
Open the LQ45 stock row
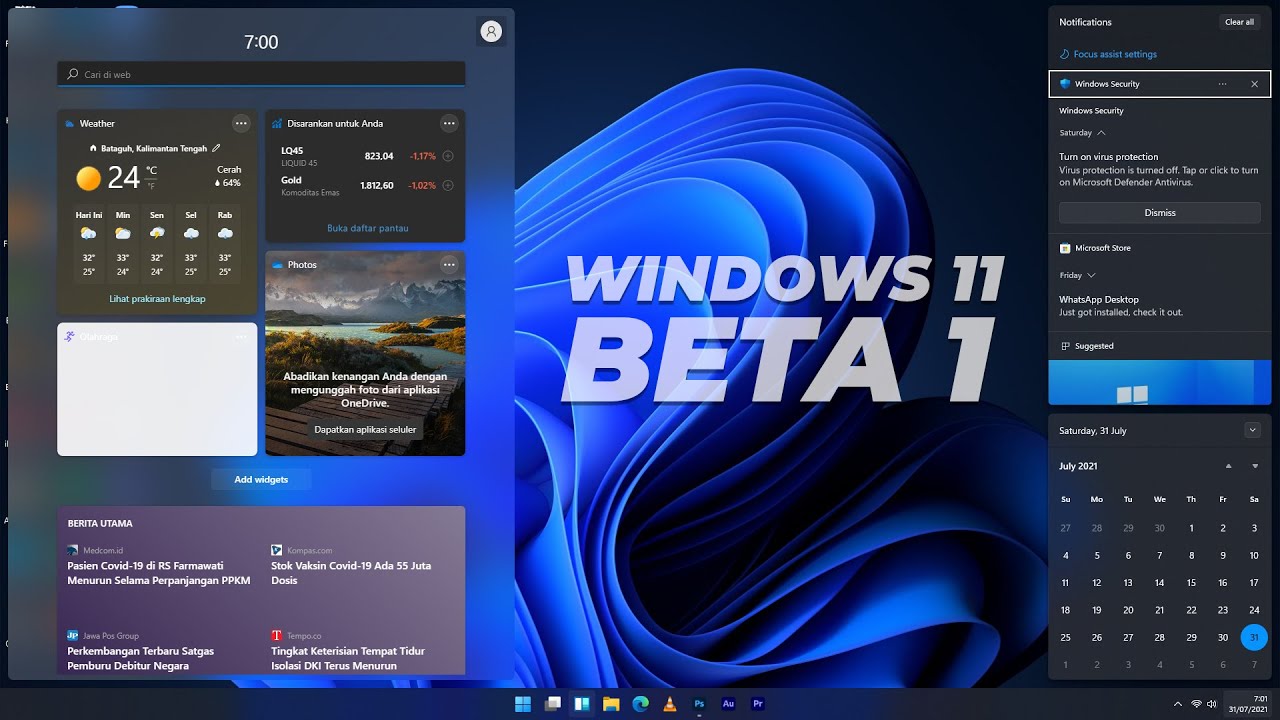[365, 157]
